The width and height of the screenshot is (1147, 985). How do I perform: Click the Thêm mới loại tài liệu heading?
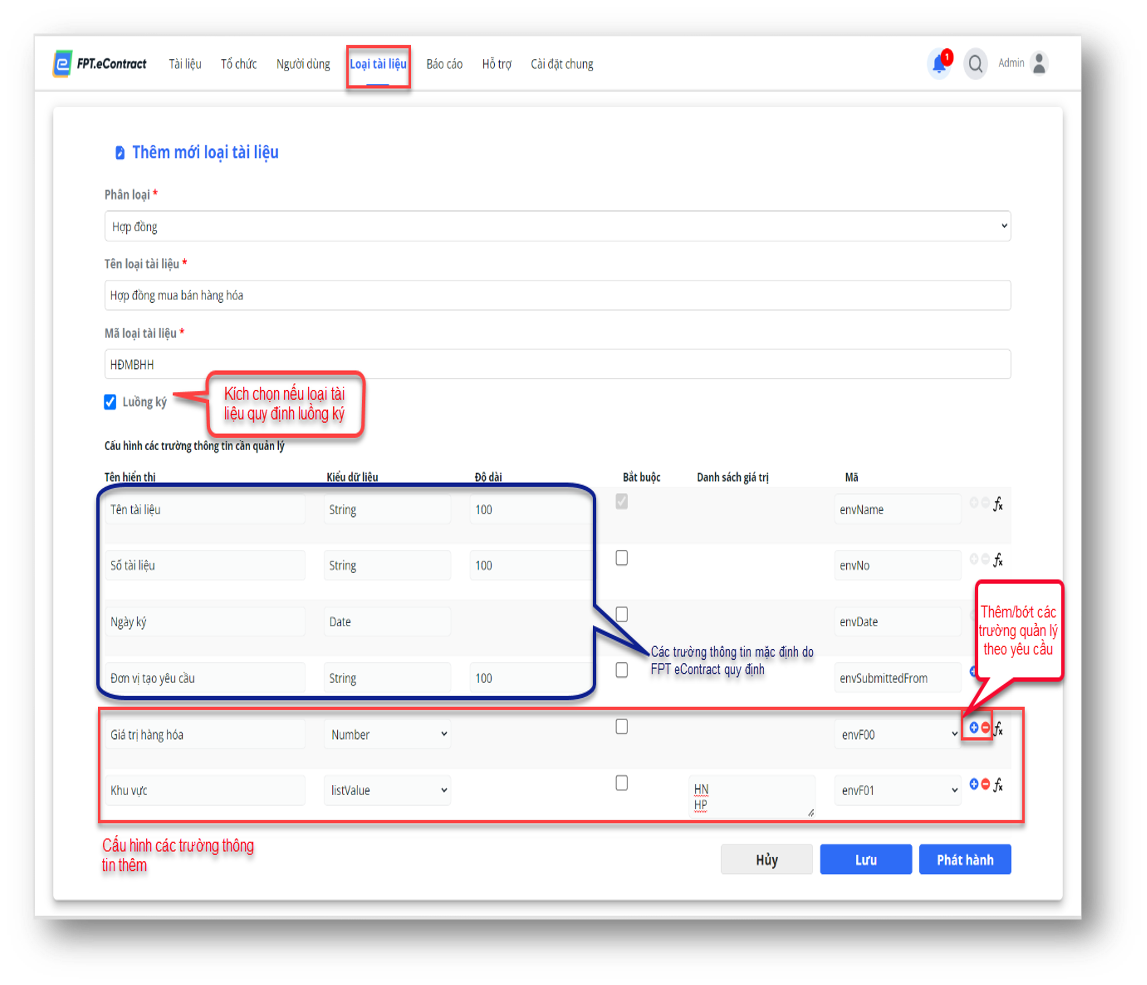pos(205,152)
